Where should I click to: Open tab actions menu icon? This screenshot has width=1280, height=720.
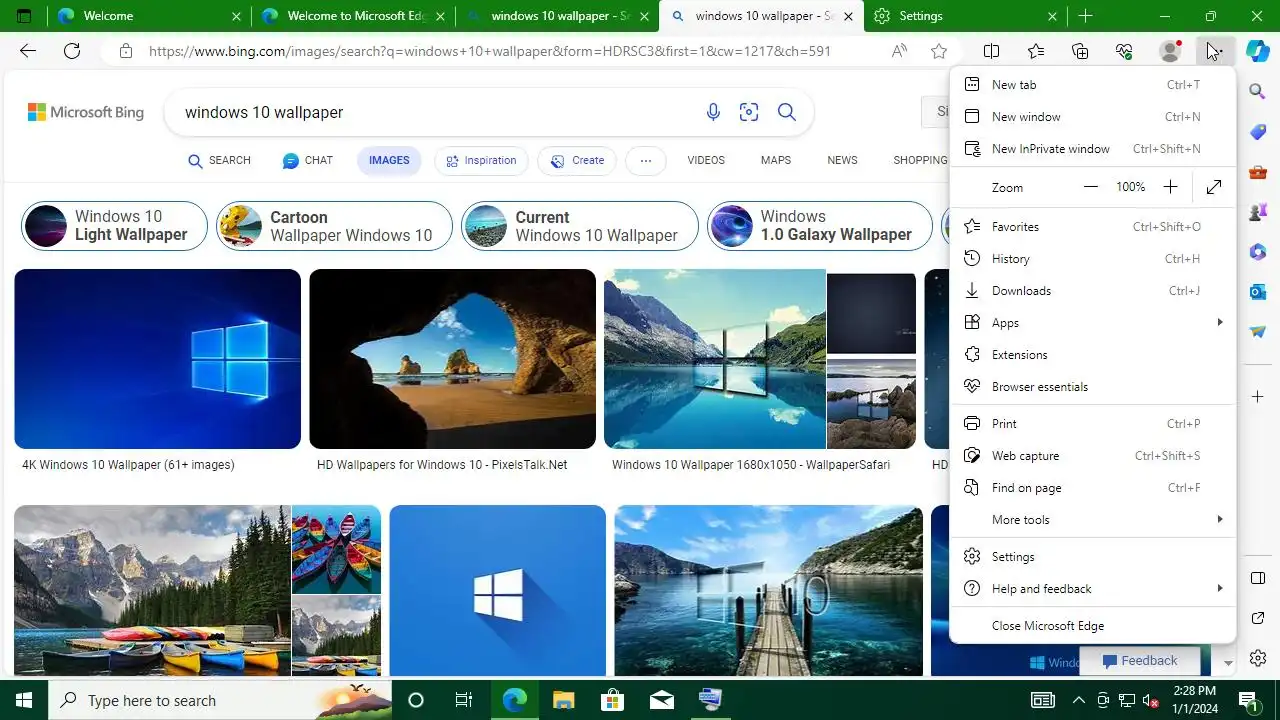pos(24,16)
